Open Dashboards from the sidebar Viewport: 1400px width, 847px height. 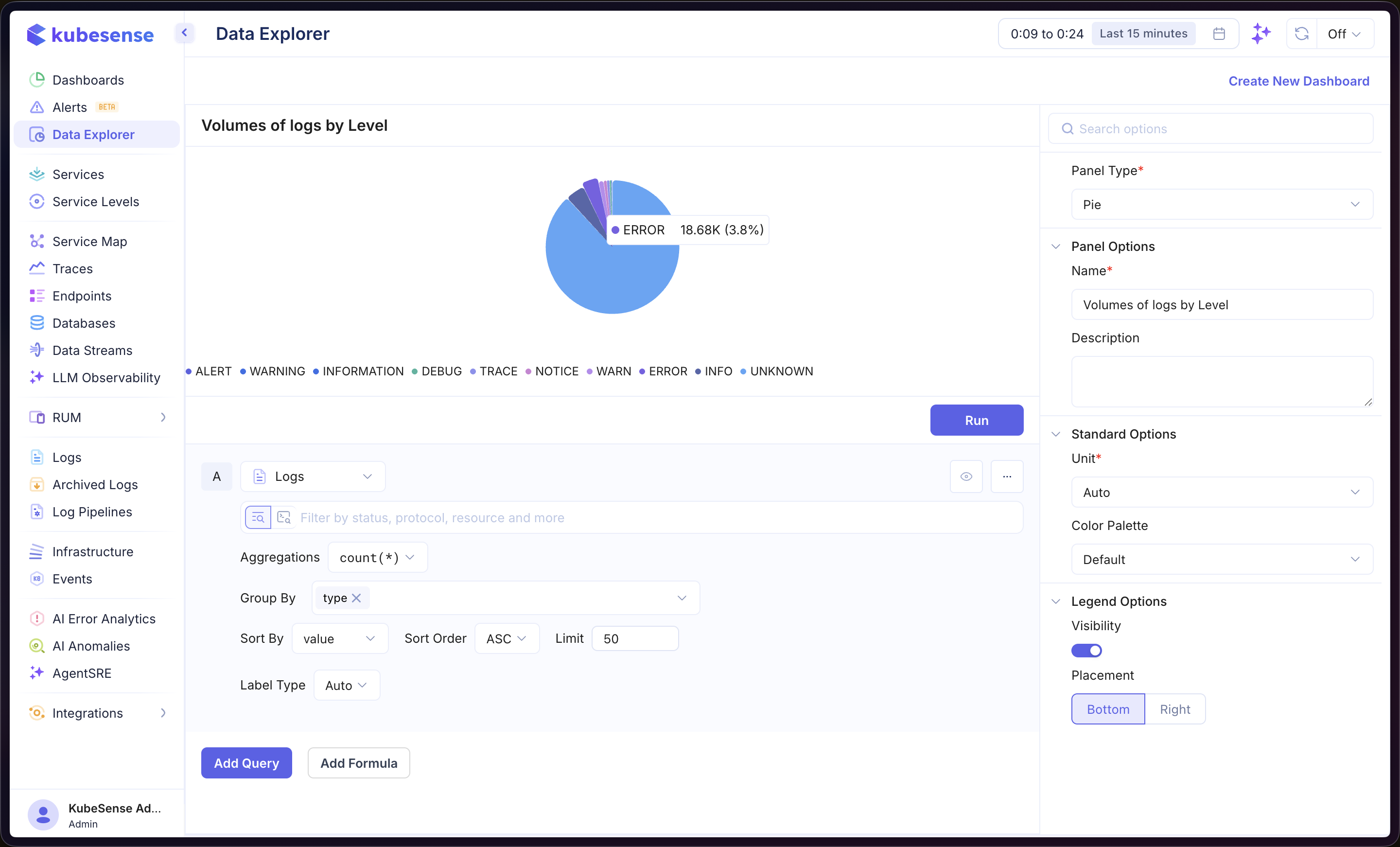point(87,80)
